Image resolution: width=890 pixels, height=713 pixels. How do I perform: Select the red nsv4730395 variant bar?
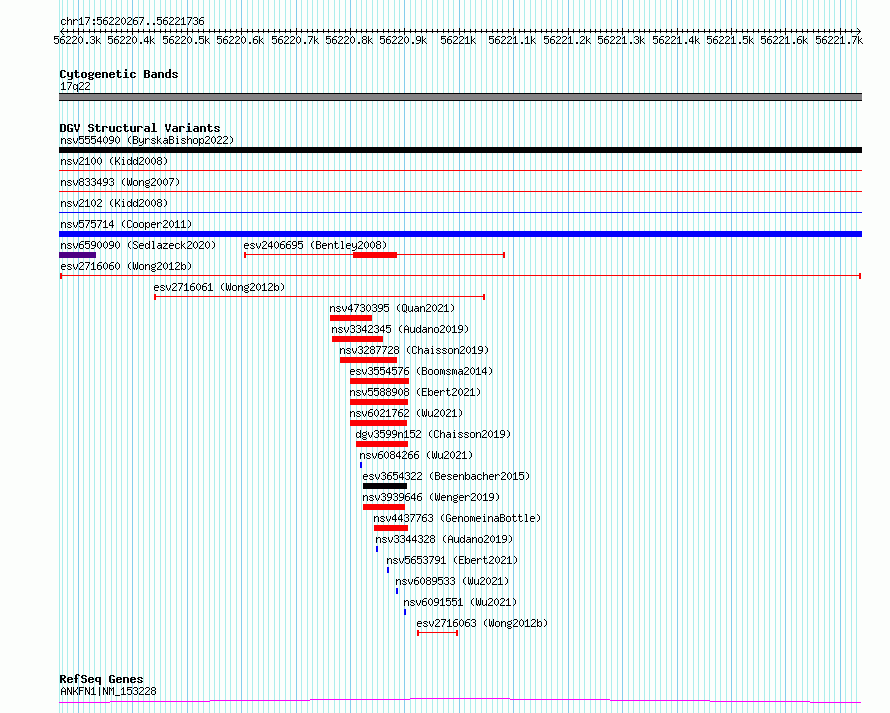(x=351, y=318)
